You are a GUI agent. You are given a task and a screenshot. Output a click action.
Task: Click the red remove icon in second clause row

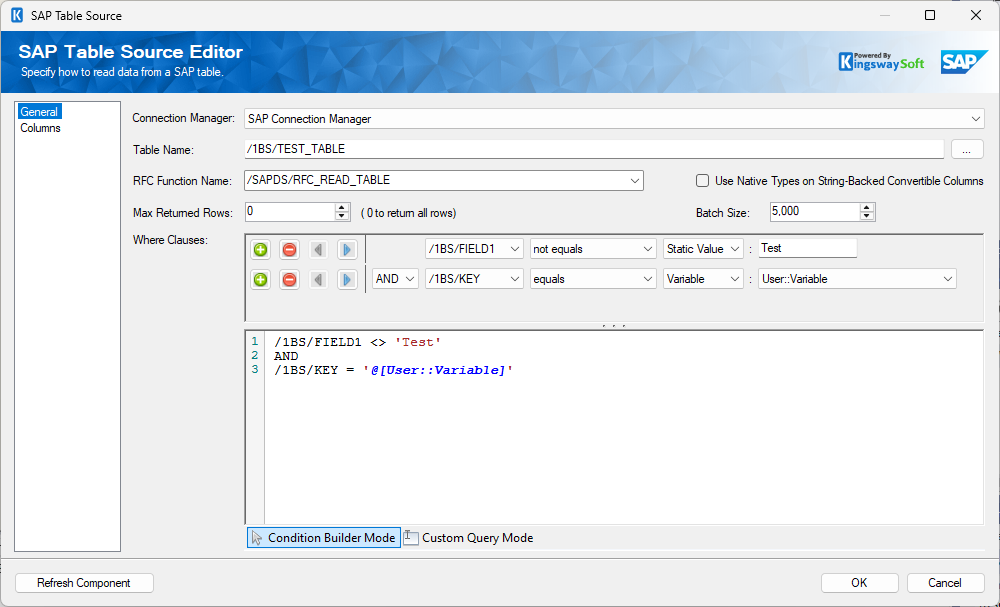coord(289,280)
